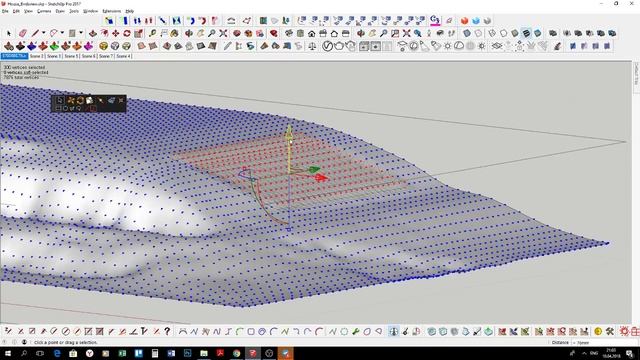This screenshot has height=360, width=640.
Task: Open the Extensions menu
Action: [x=111, y=11]
